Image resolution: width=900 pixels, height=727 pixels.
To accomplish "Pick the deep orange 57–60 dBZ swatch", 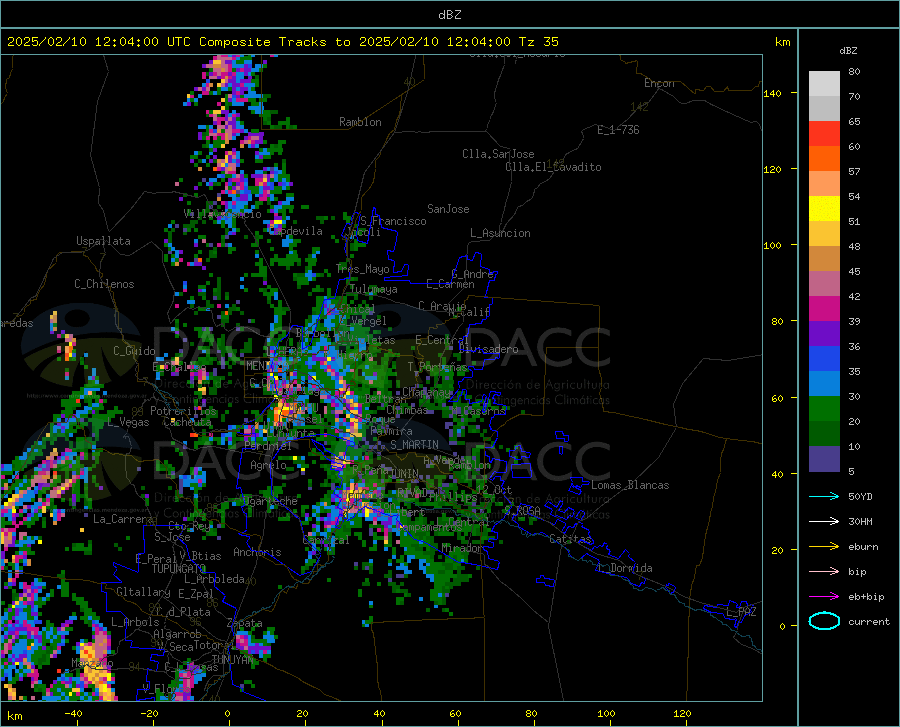I will point(824,159).
